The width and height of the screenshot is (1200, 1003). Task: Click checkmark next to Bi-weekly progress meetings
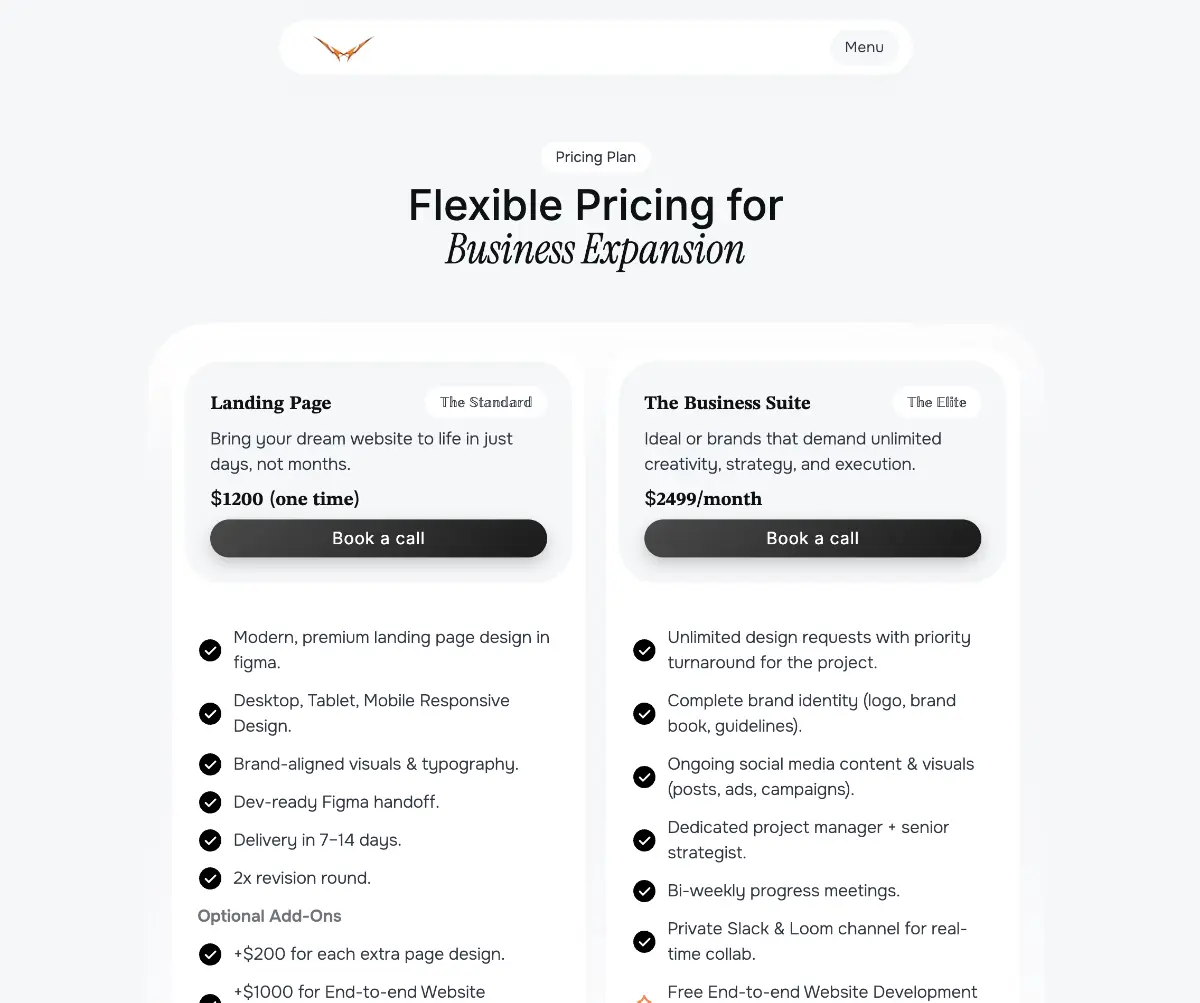click(645, 890)
